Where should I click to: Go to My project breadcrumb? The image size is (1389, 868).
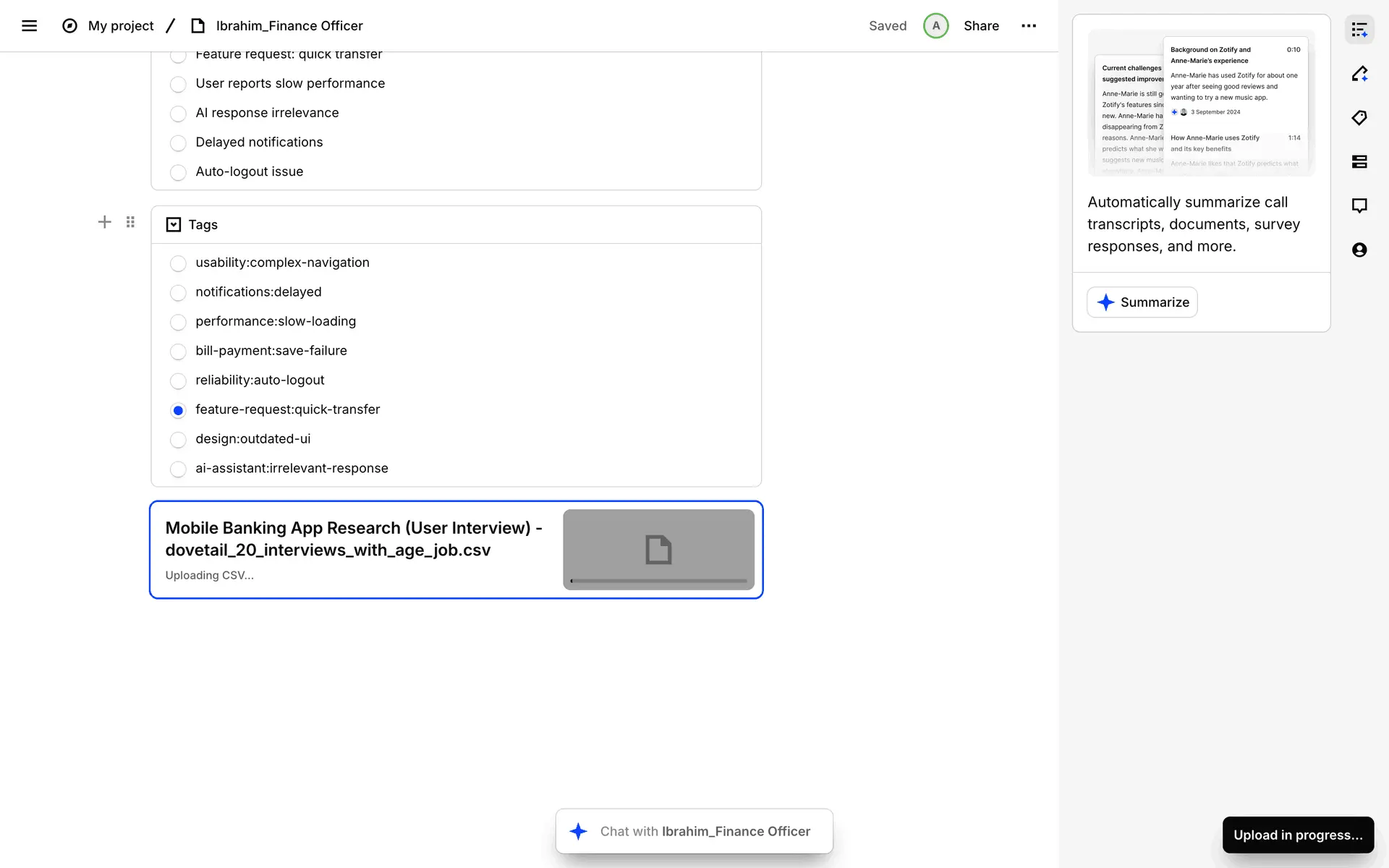point(121,26)
